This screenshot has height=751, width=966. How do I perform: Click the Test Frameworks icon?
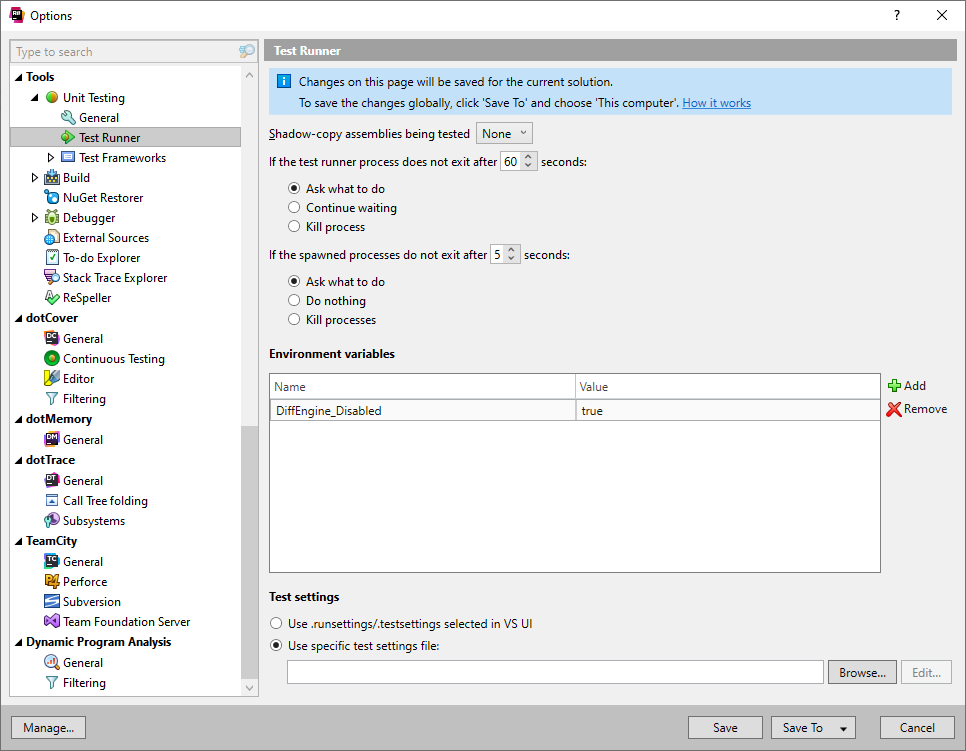68,157
